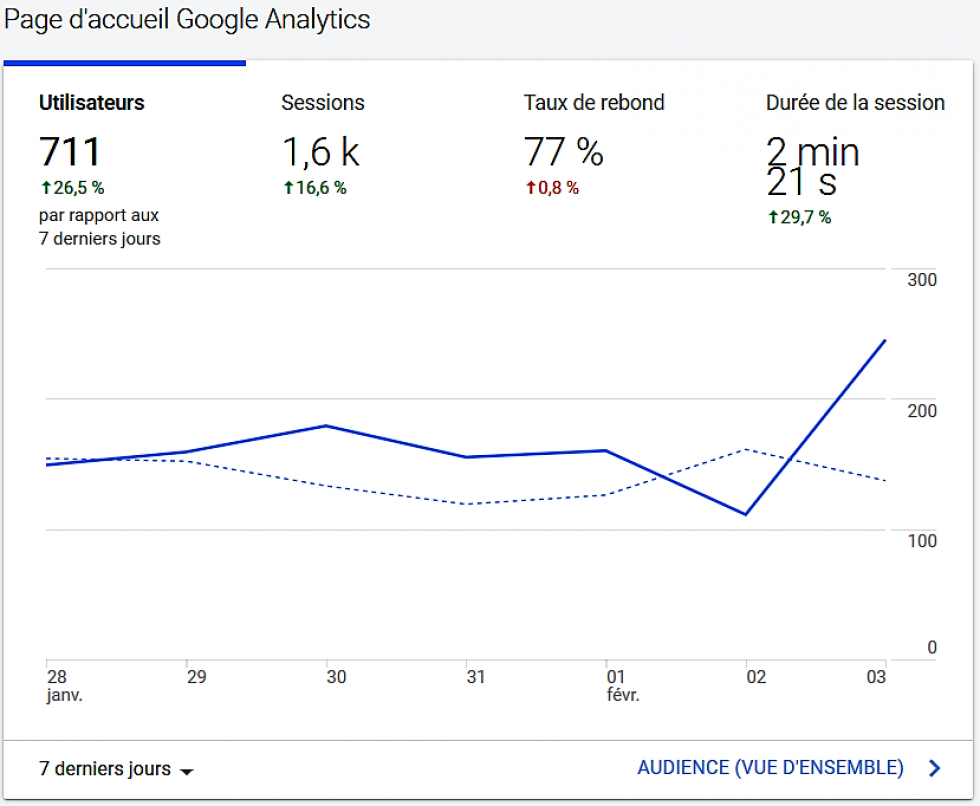The image size is (980, 806).
Task: Click the 29,7 % duration change indicator
Action: (x=799, y=217)
